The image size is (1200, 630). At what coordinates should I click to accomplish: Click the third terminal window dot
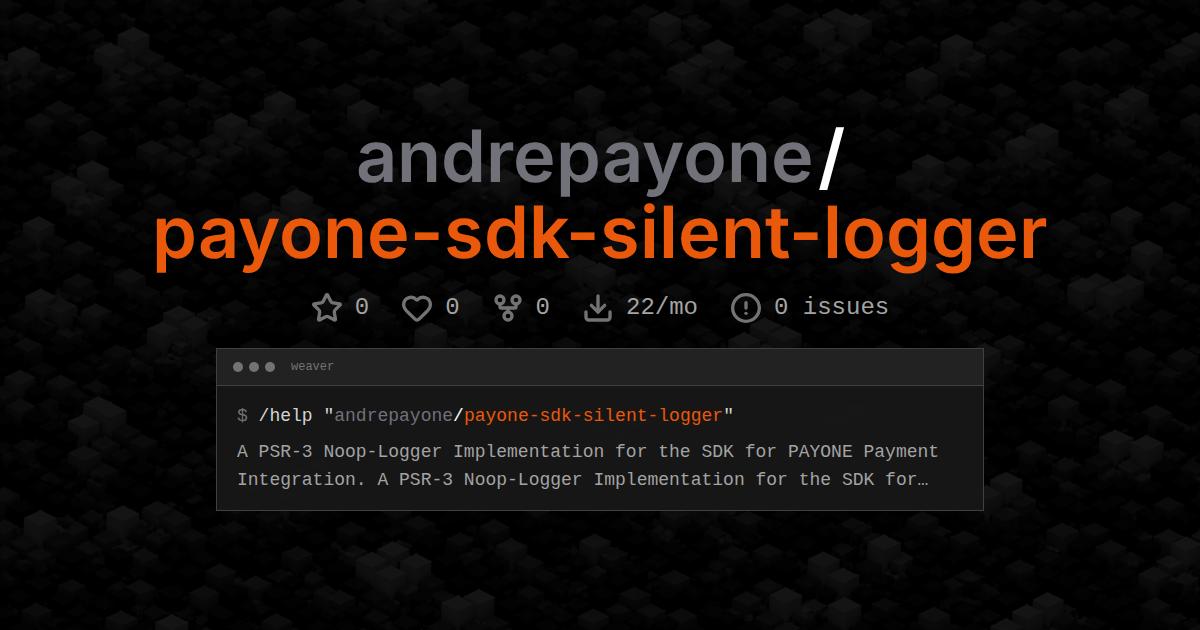(270, 367)
